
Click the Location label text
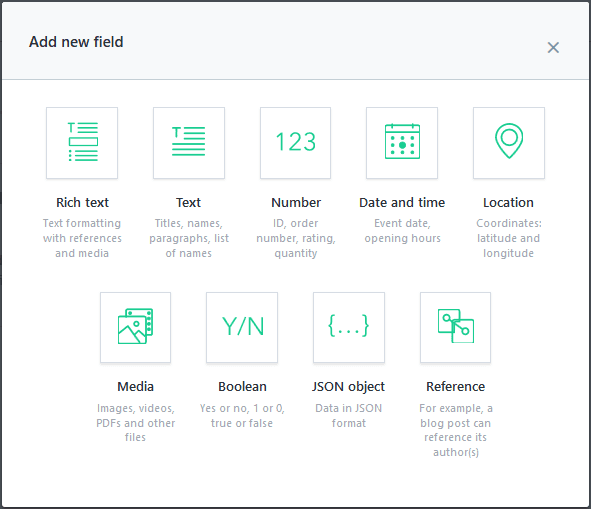(x=508, y=202)
